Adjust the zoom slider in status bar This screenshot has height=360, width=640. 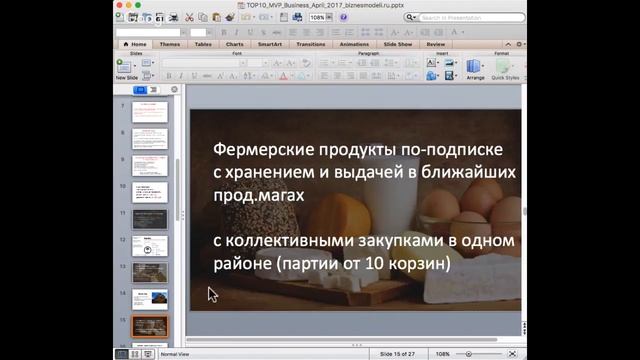coord(469,354)
